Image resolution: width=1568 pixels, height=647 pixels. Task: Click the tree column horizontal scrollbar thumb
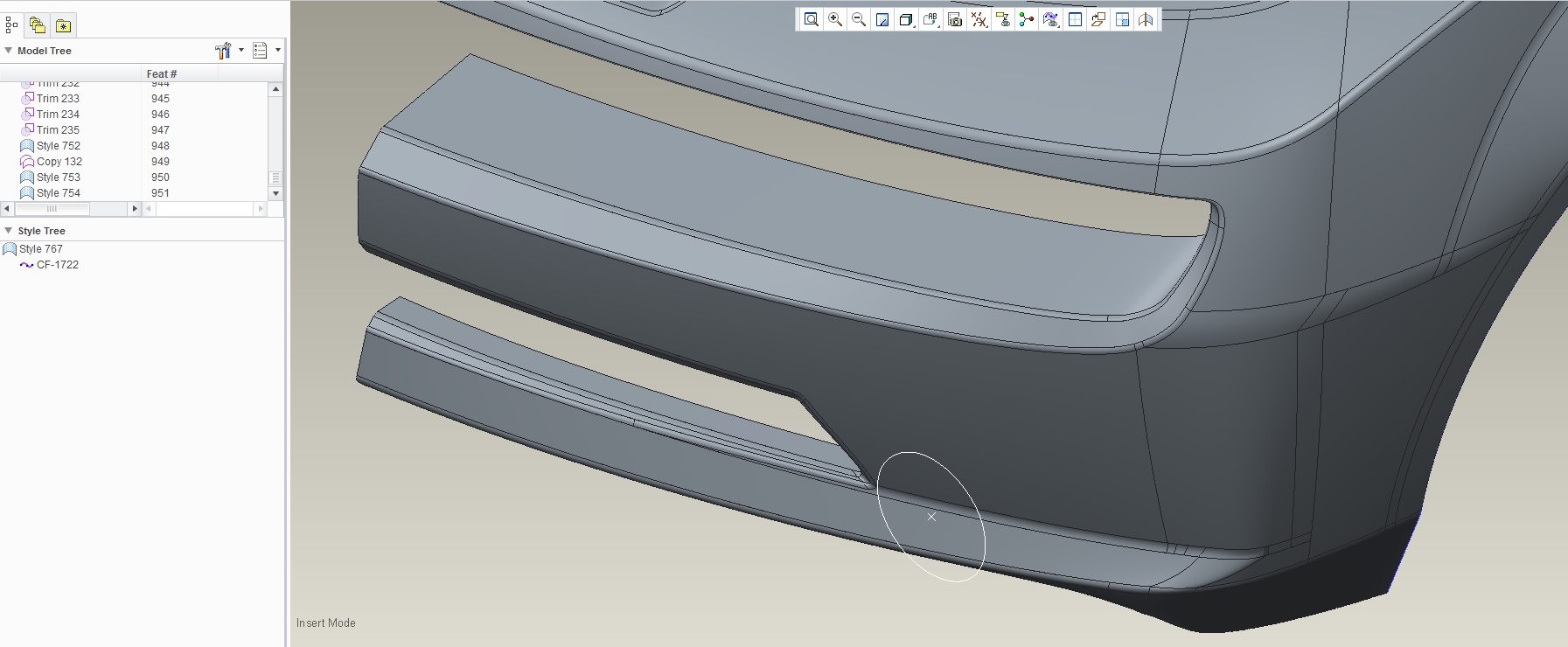point(52,209)
